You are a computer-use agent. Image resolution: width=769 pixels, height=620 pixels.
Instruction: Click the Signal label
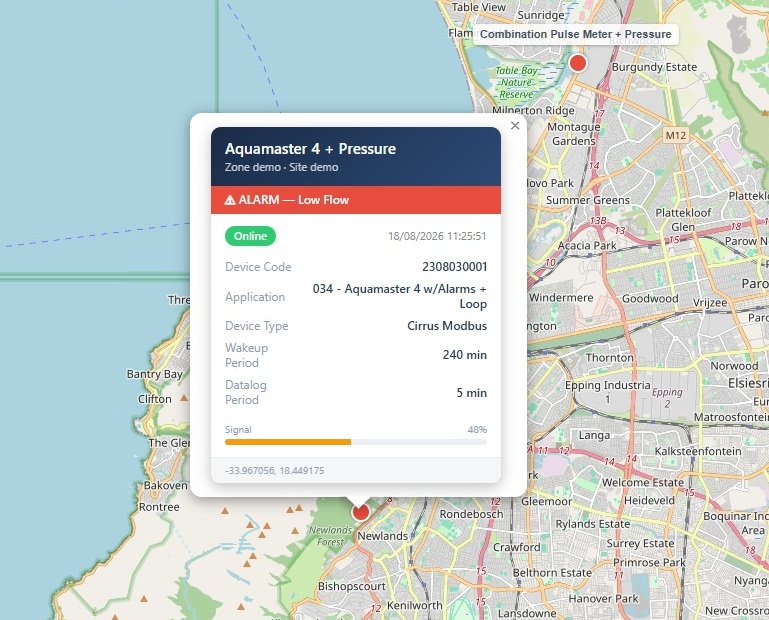click(x=238, y=430)
